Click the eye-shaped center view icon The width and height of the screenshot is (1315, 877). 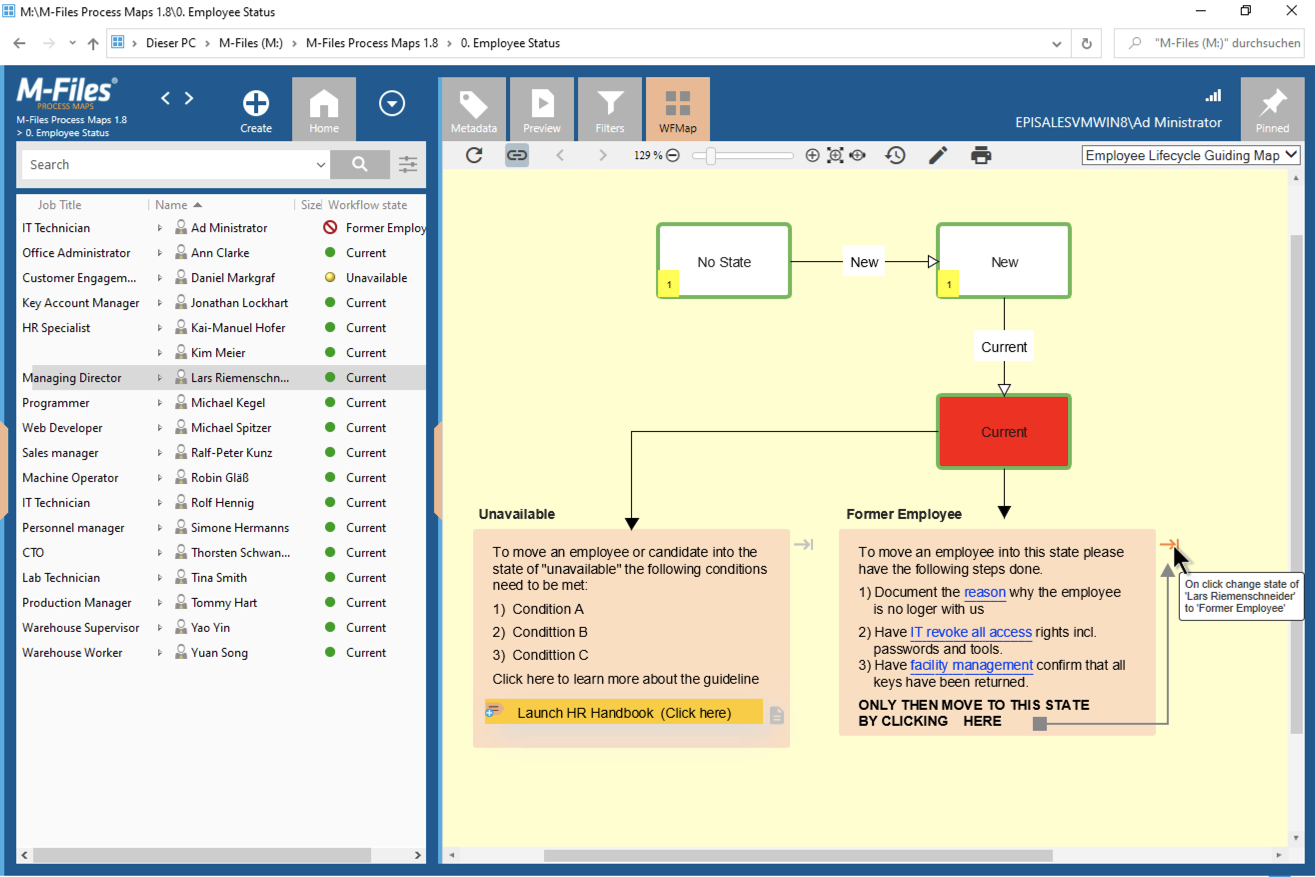[x=858, y=156]
